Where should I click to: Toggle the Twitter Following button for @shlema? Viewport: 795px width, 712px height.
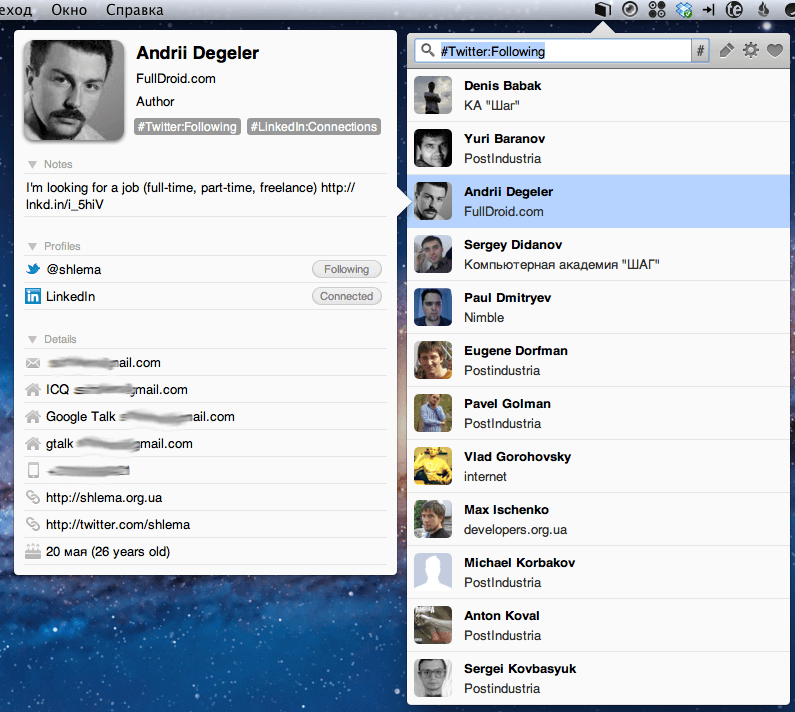[x=347, y=269]
